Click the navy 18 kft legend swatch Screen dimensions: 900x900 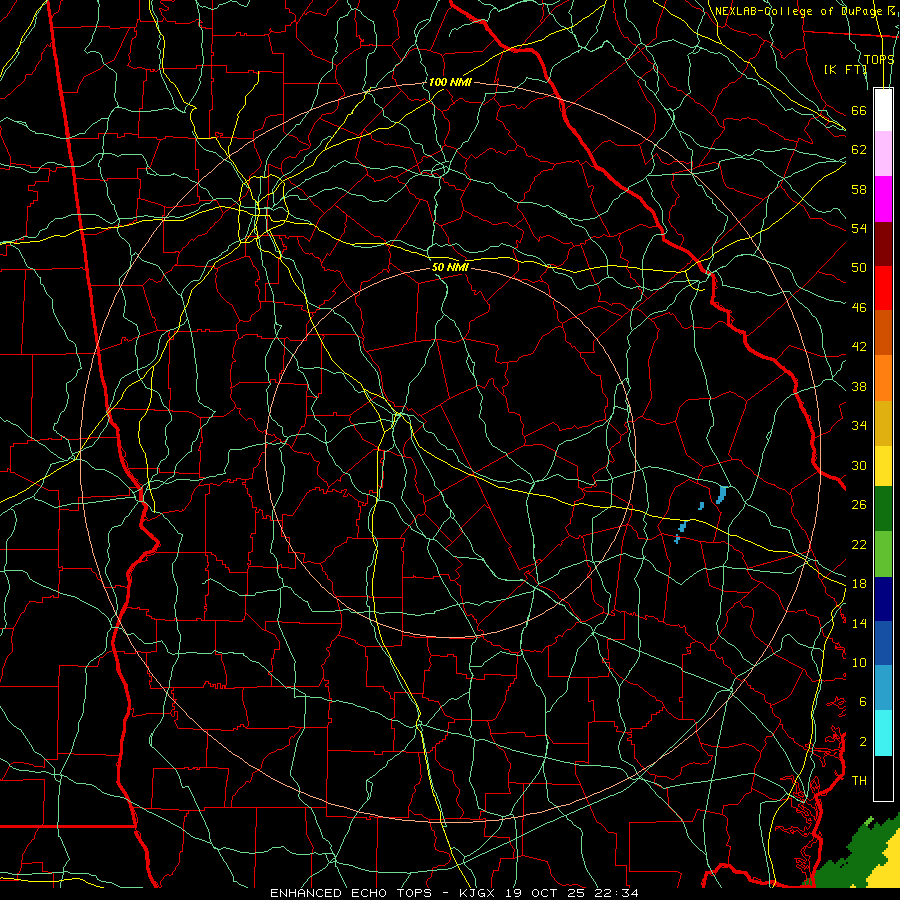tap(883, 599)
